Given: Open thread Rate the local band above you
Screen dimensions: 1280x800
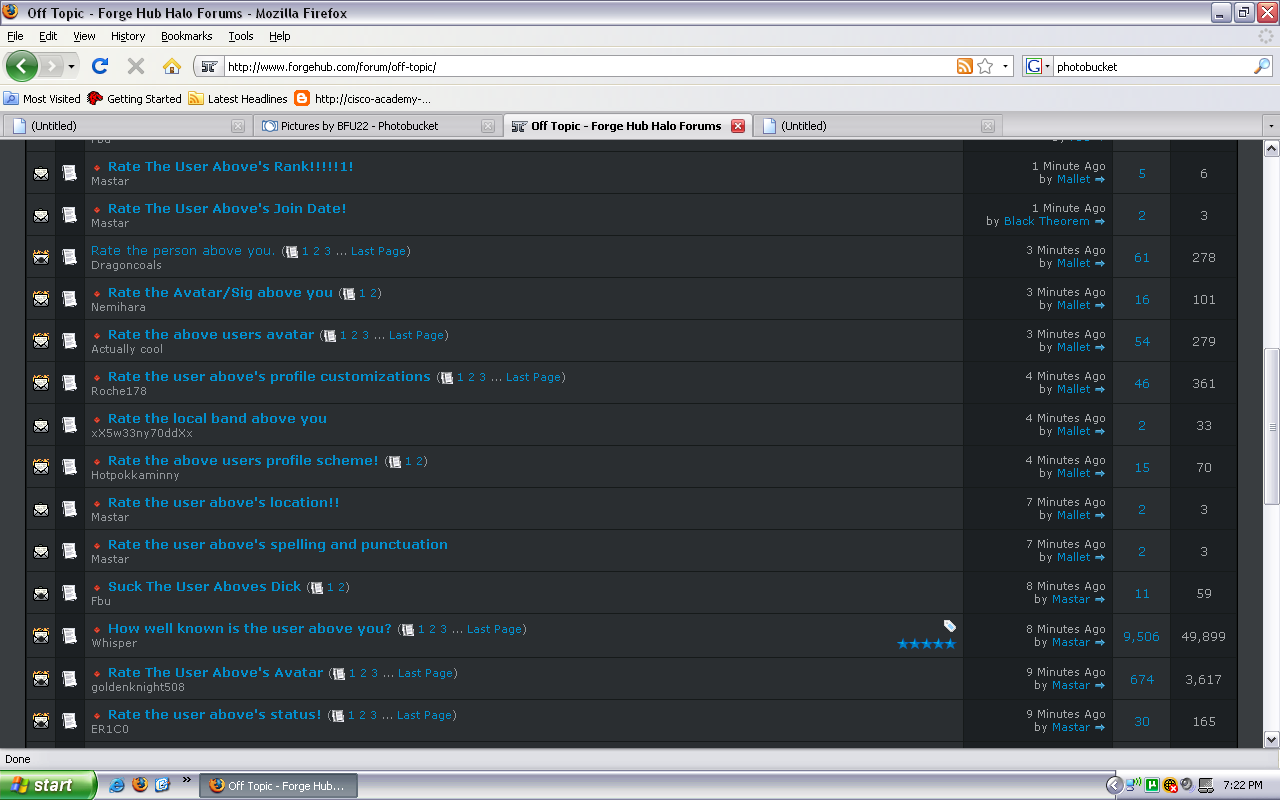Looking at the screenshot, I should coord(217,418).
